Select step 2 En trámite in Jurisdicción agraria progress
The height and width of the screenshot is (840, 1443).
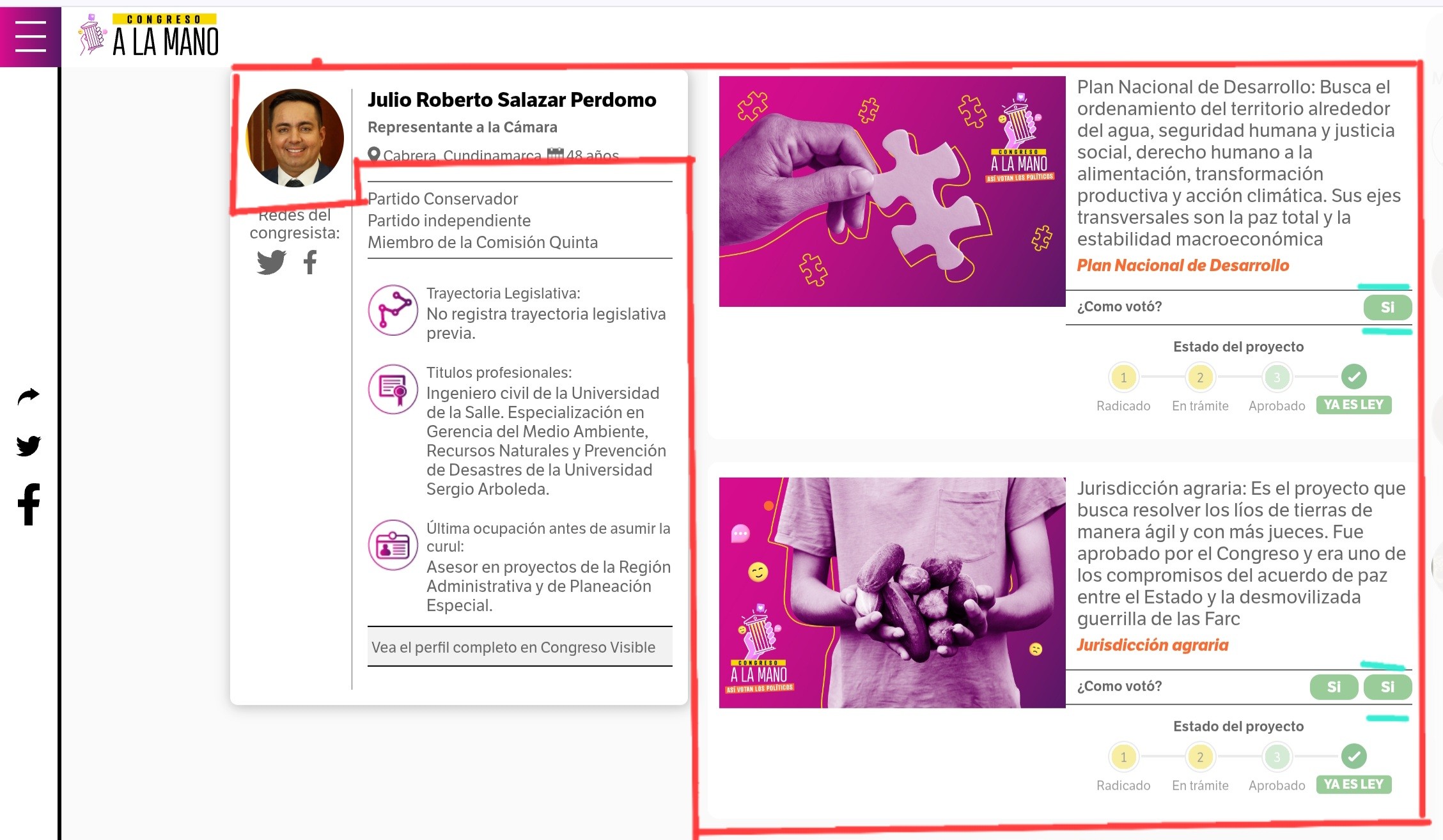(1199, 757)
